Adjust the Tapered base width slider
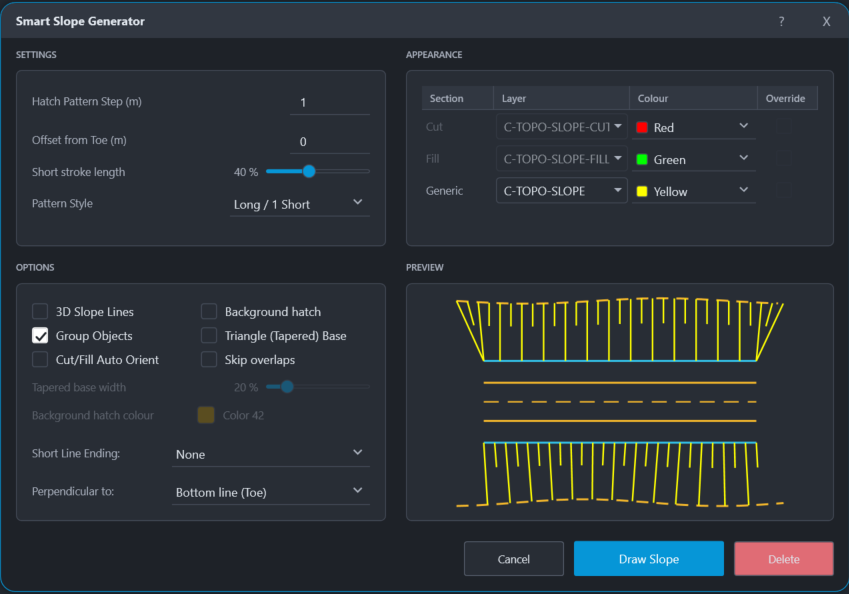 318,387
